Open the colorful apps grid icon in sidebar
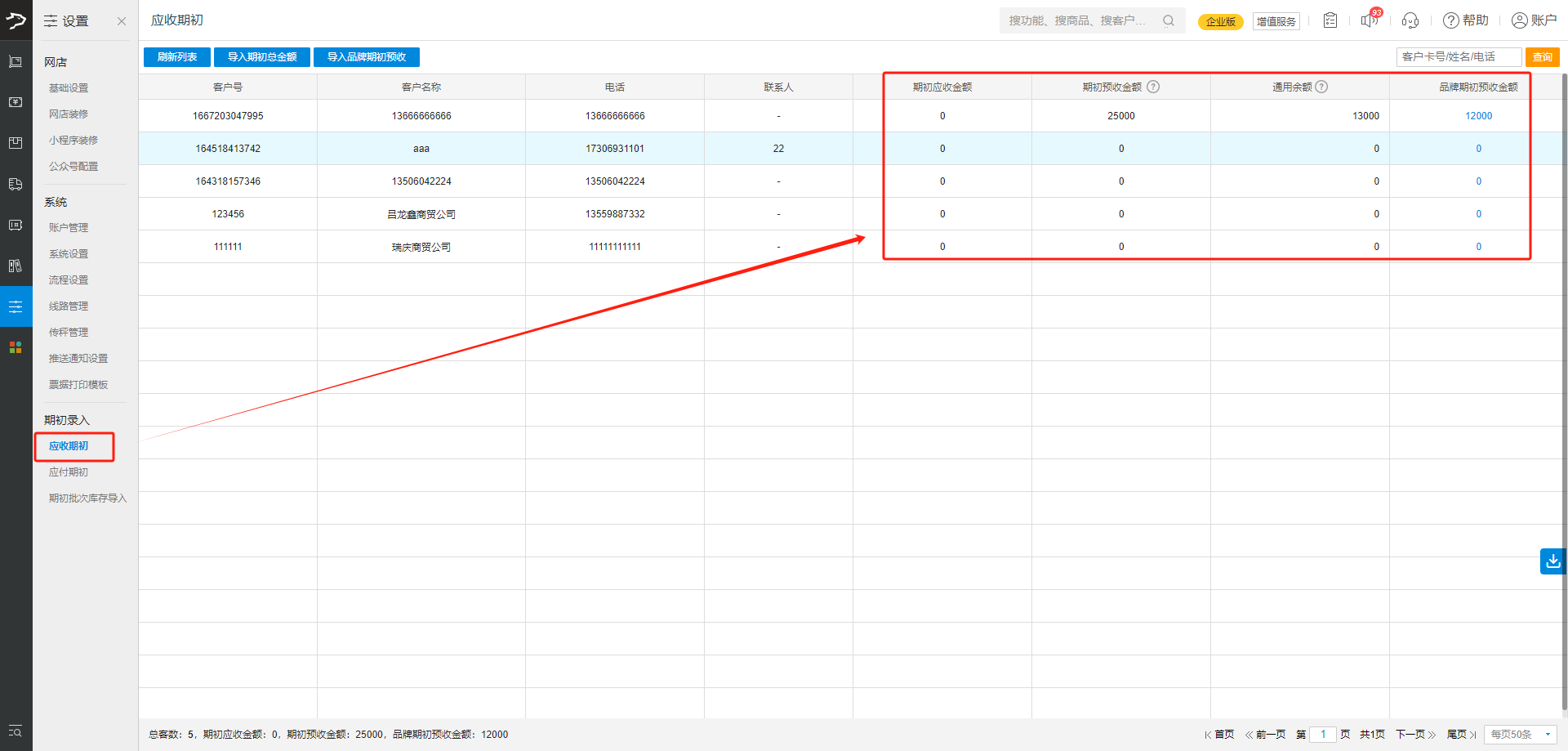This screenshot has height=751, width=1568. [16, 347]
